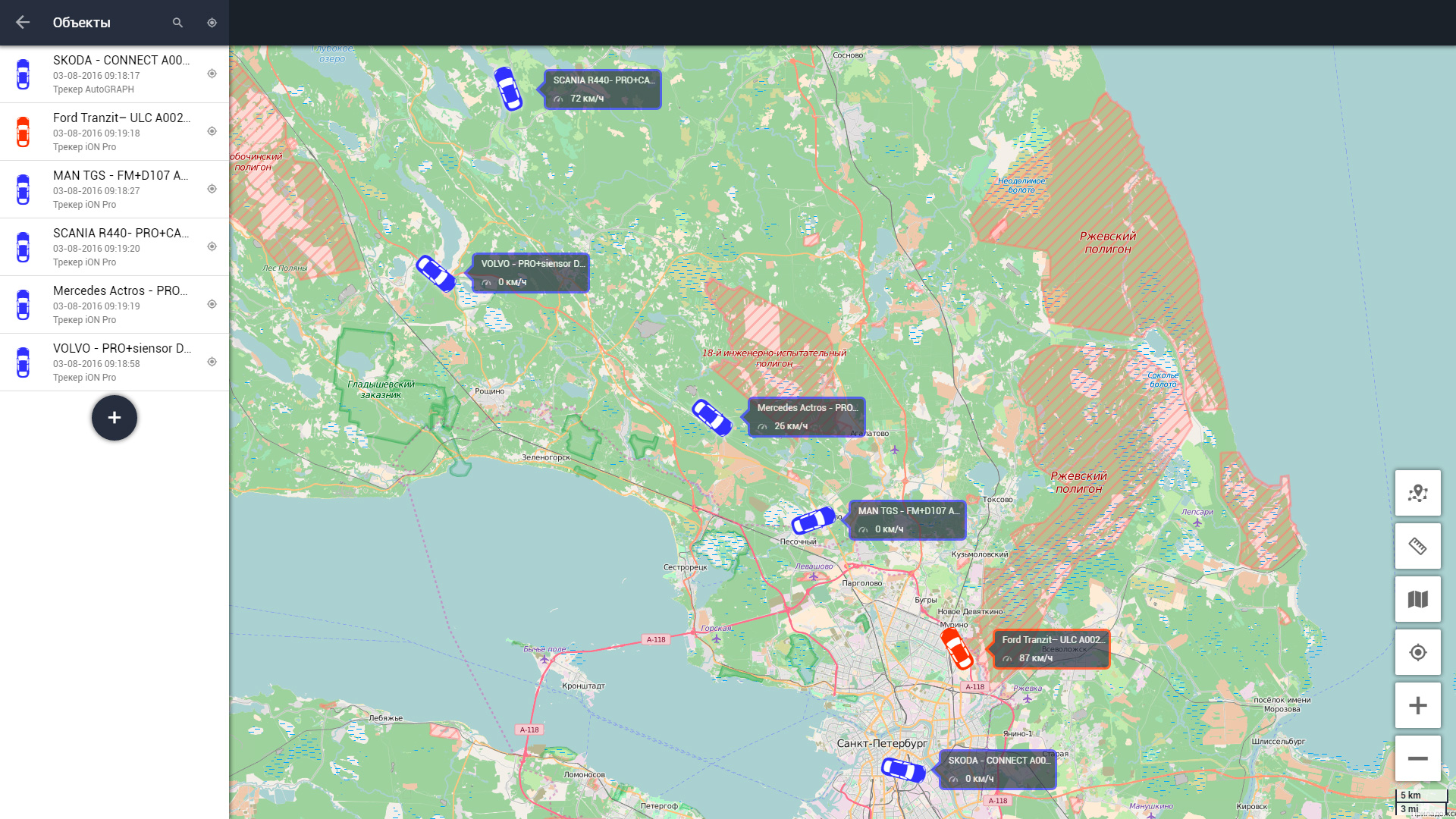Zoom out on the map

1418,758
